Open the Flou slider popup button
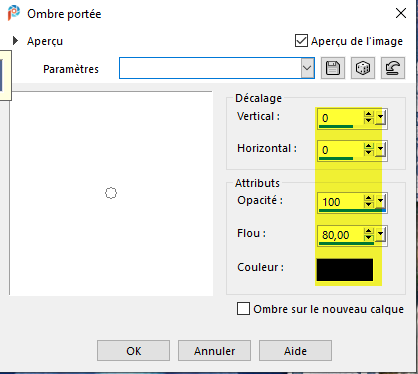This screenshot has height=374, width=418. pos(381,235)
